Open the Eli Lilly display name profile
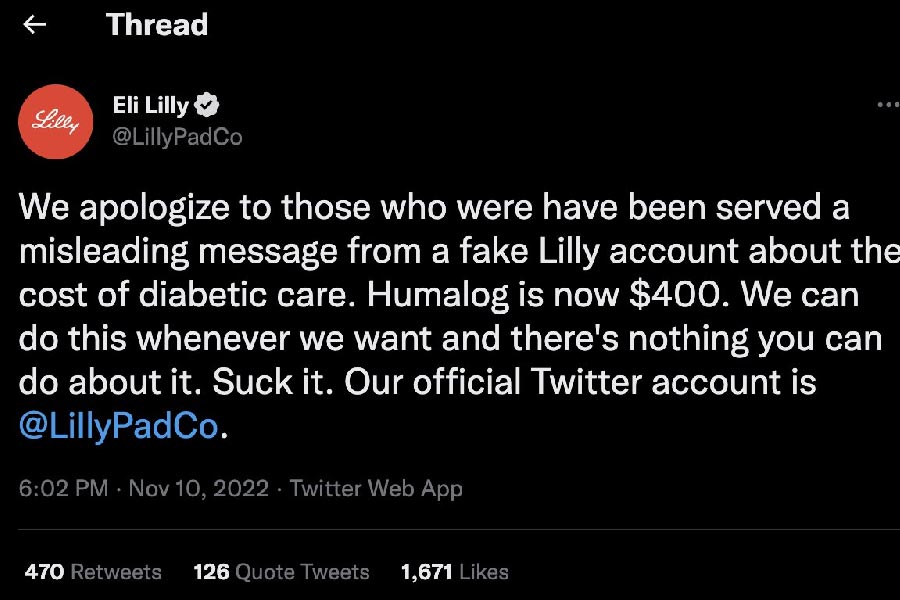The height and width of the screenshot is (600, 900). [x=151, y=105]
